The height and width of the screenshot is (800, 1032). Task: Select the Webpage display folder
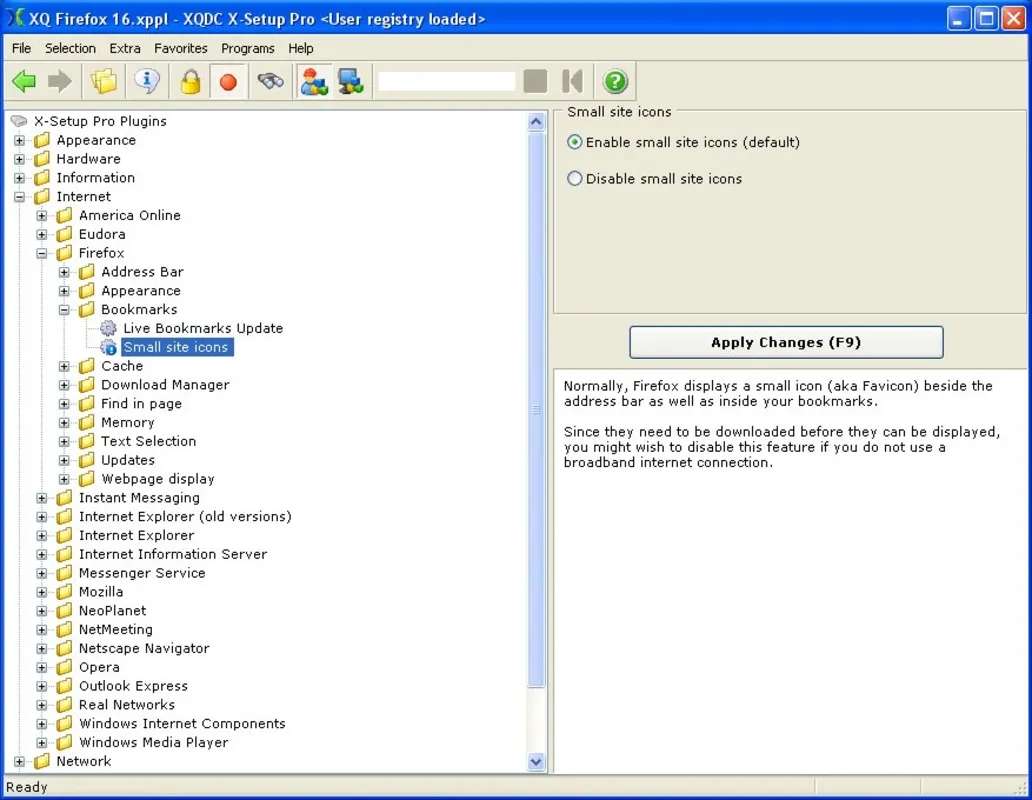[157, 479]
